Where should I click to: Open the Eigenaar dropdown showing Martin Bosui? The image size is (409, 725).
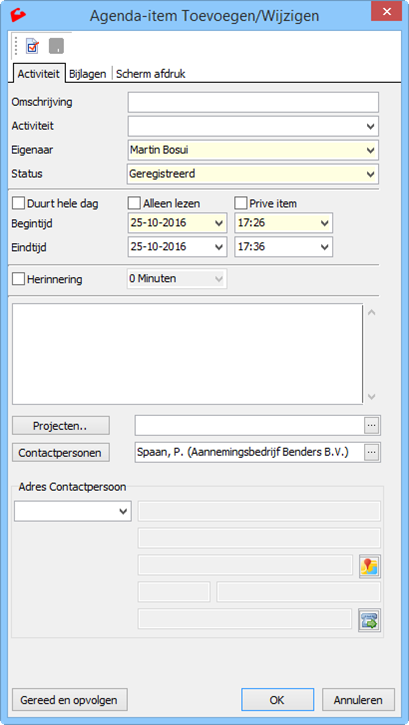(x=370, y=150)
